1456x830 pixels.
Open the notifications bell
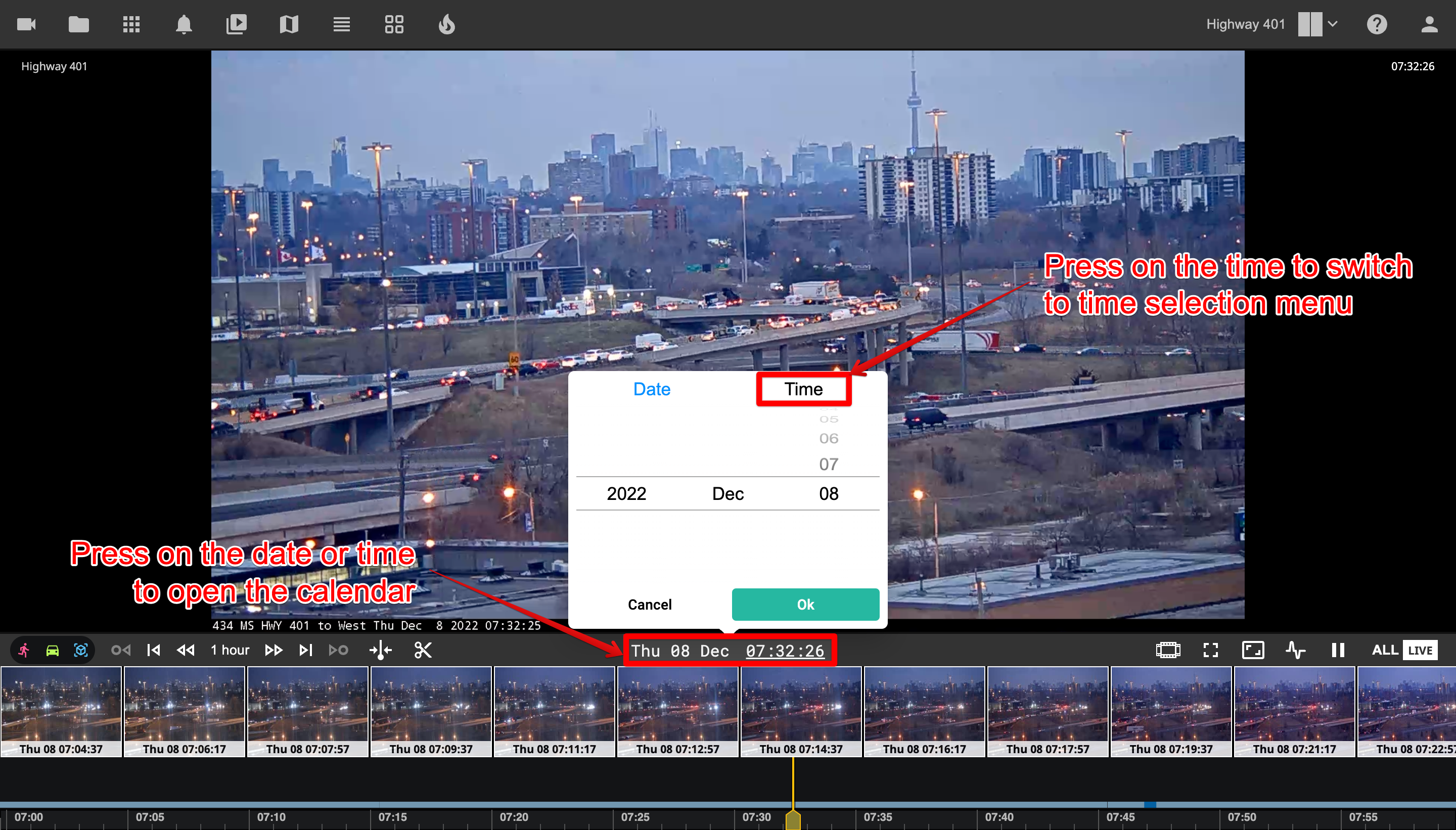point(184,24)
